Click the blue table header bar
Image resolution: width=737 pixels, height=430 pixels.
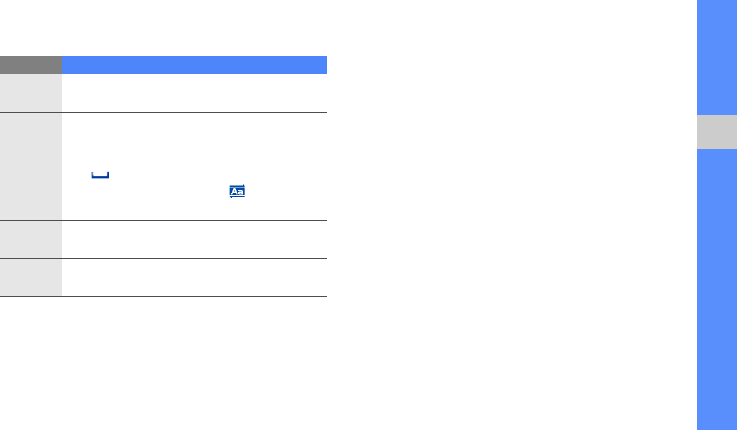coord(194,65)
